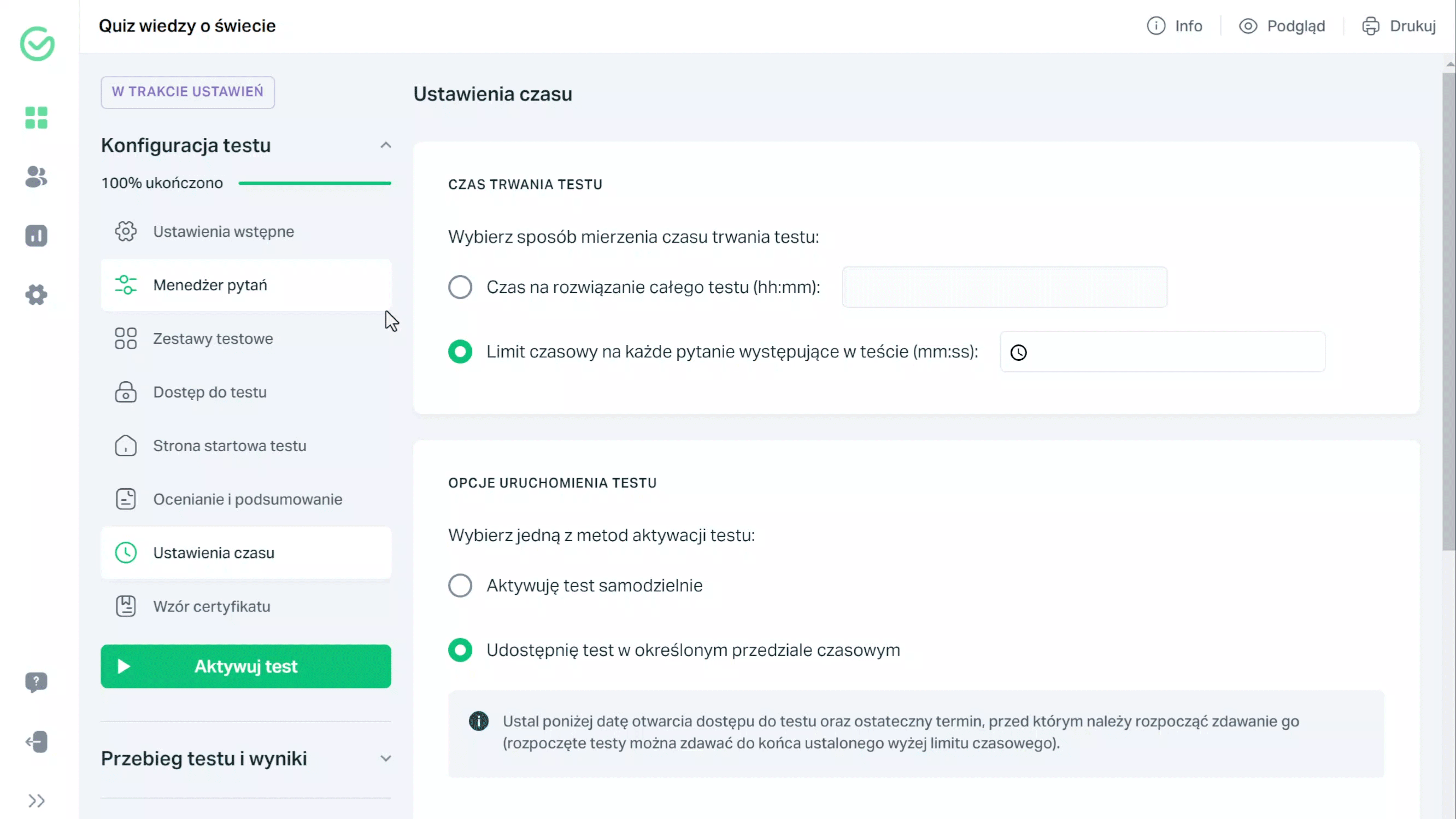Click the Menedżer pytań sidebar icon

pos(125,285)
